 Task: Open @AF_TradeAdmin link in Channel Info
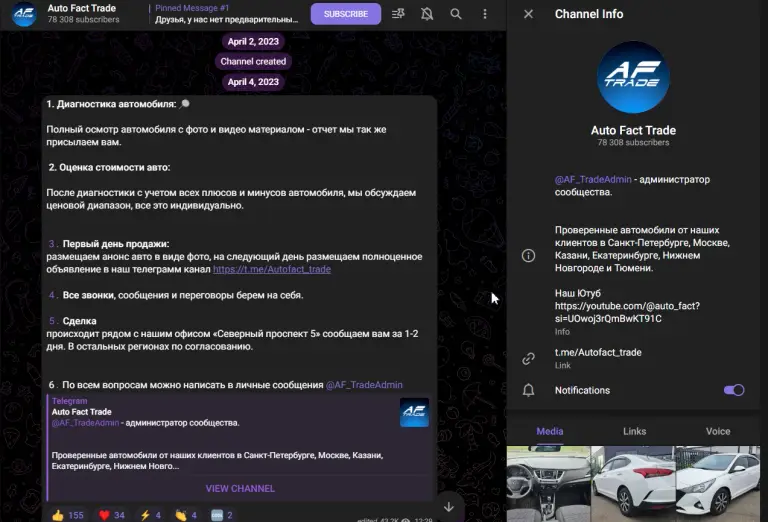pos(593,180)
